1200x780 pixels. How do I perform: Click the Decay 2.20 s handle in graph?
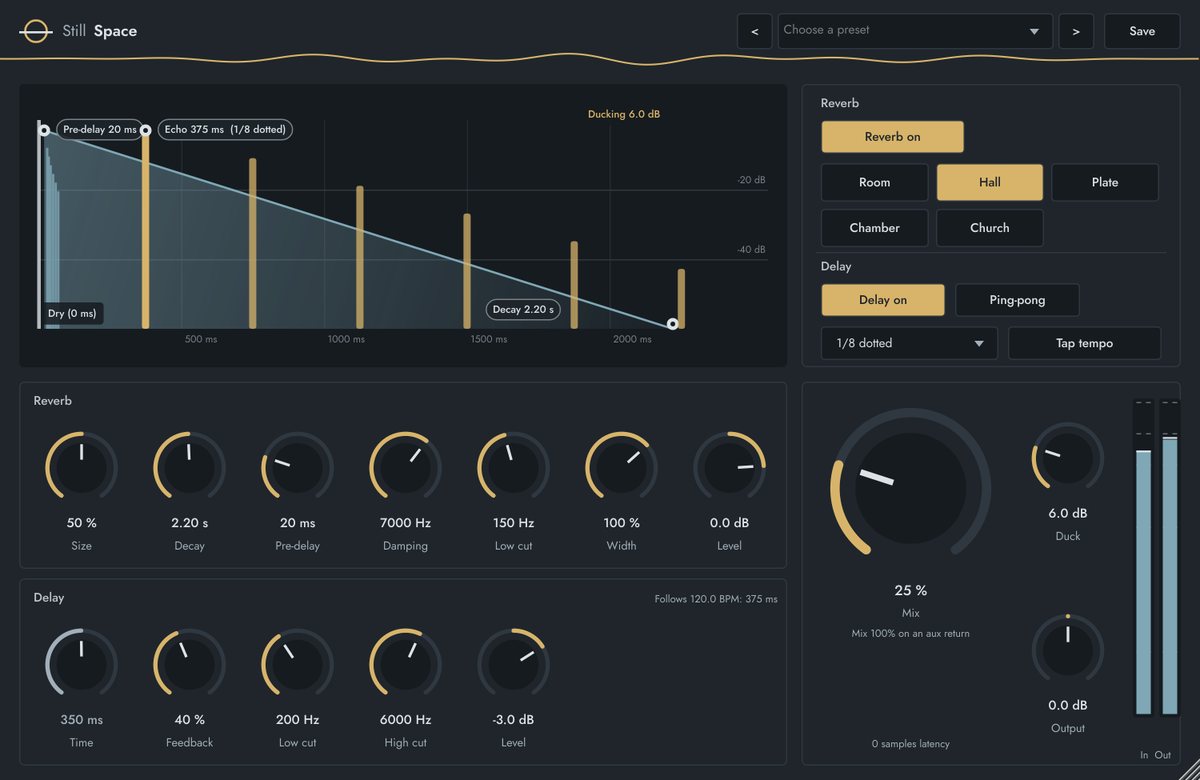pos(673,324)
